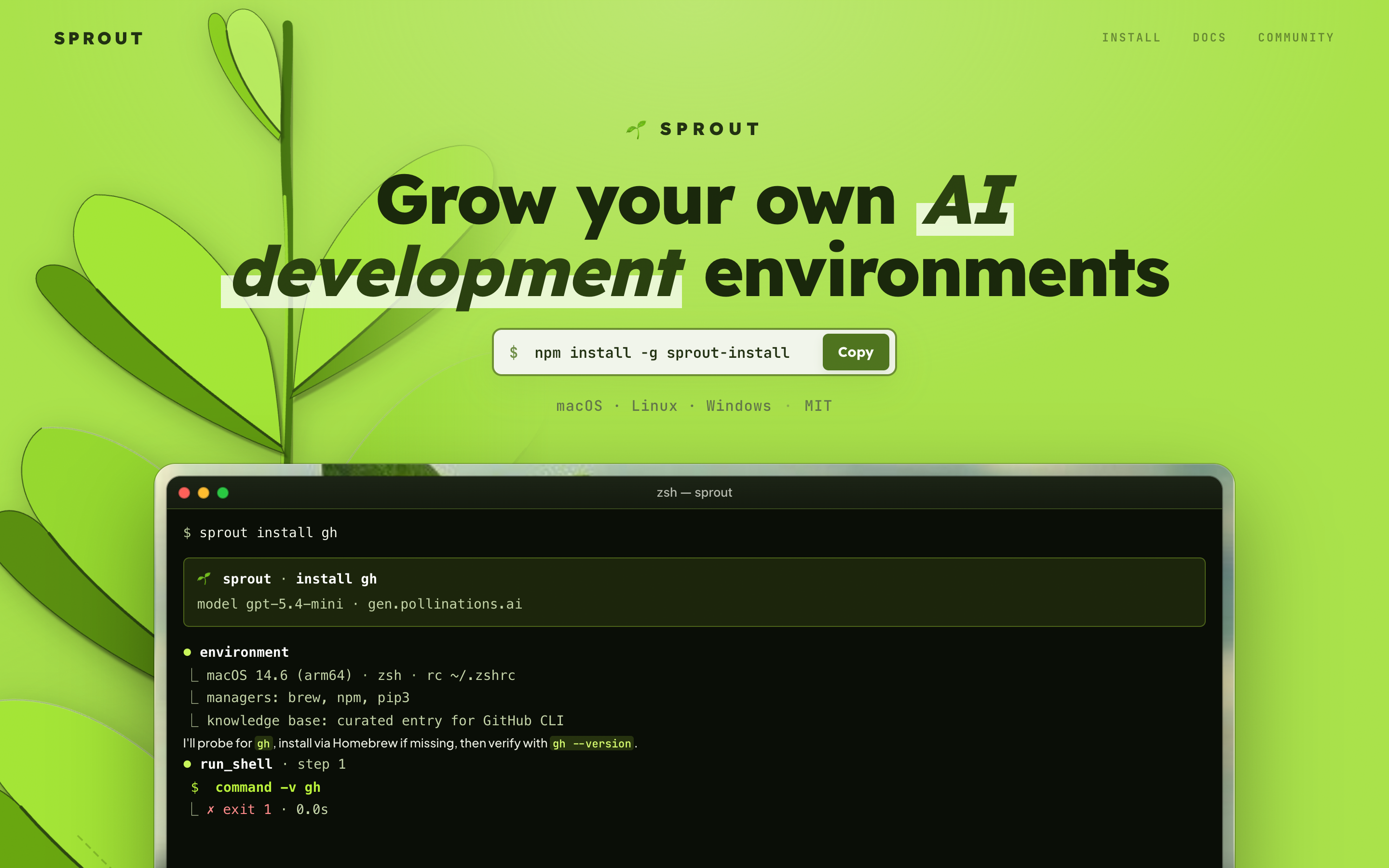The width and height of the screenshot is (1389, 868).
Task: Click the Windows platform label
Action: tap(739, 406)
